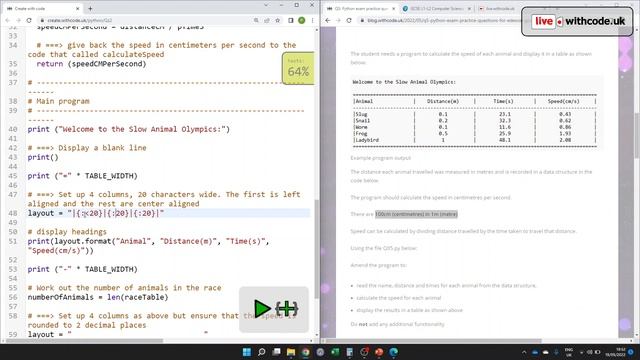Click the horizontal scrollbar under the code editor
This screenshot has width=640, height=360.
click(84, 340)
